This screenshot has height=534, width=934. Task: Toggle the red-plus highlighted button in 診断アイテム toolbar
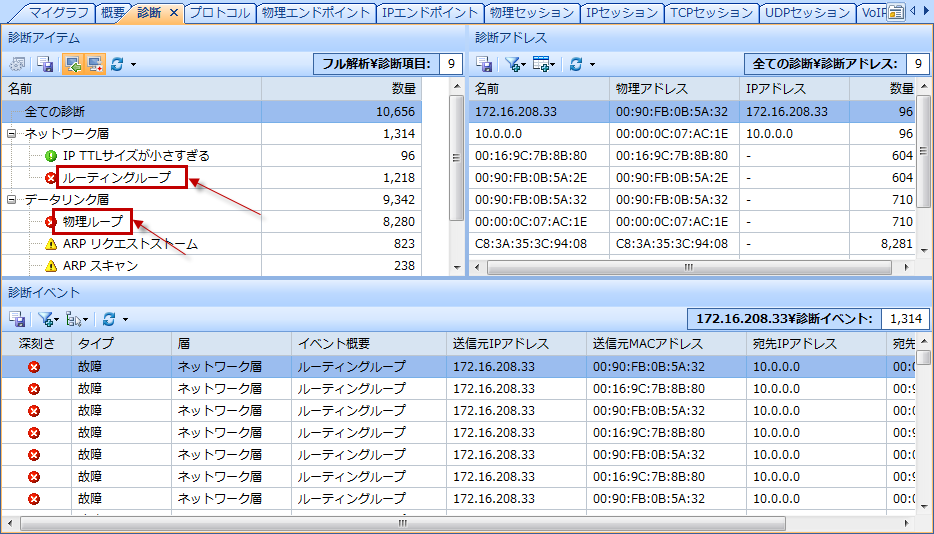pyautogui.click(x=95, y=64)
